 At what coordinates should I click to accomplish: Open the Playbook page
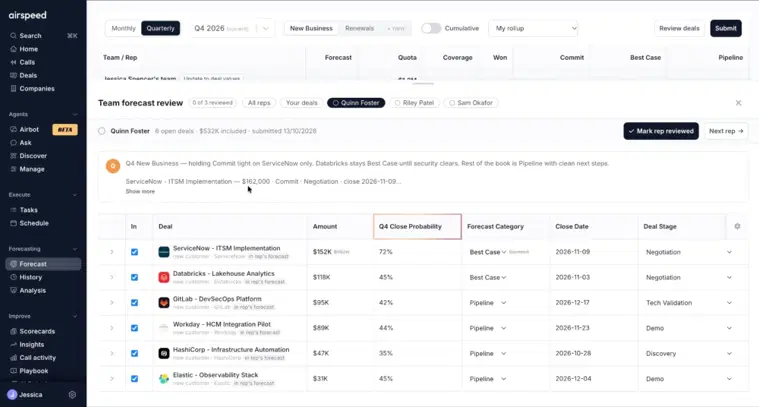click(29, 371)
